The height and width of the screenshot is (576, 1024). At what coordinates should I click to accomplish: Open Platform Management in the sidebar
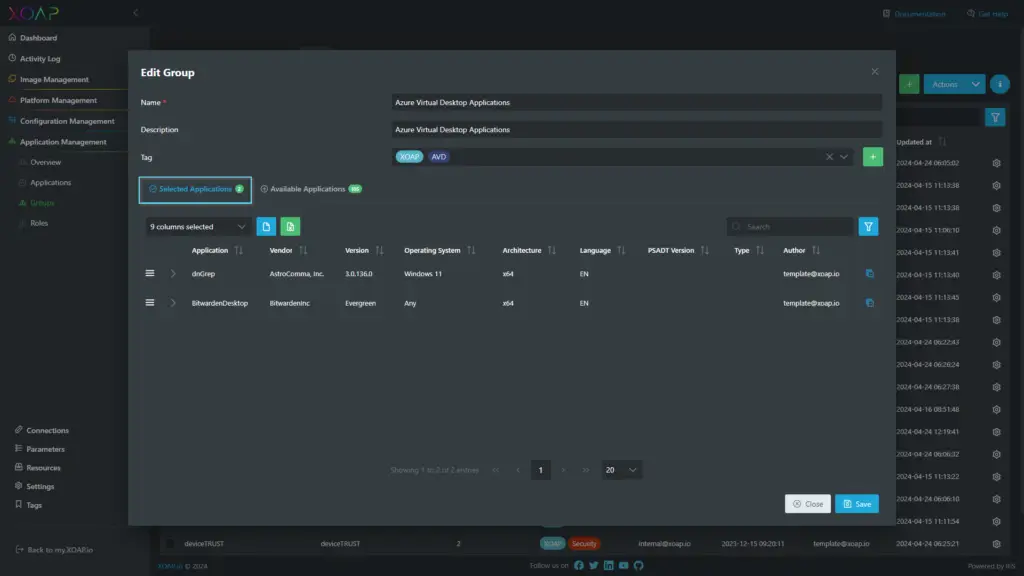tap(58, 101)
